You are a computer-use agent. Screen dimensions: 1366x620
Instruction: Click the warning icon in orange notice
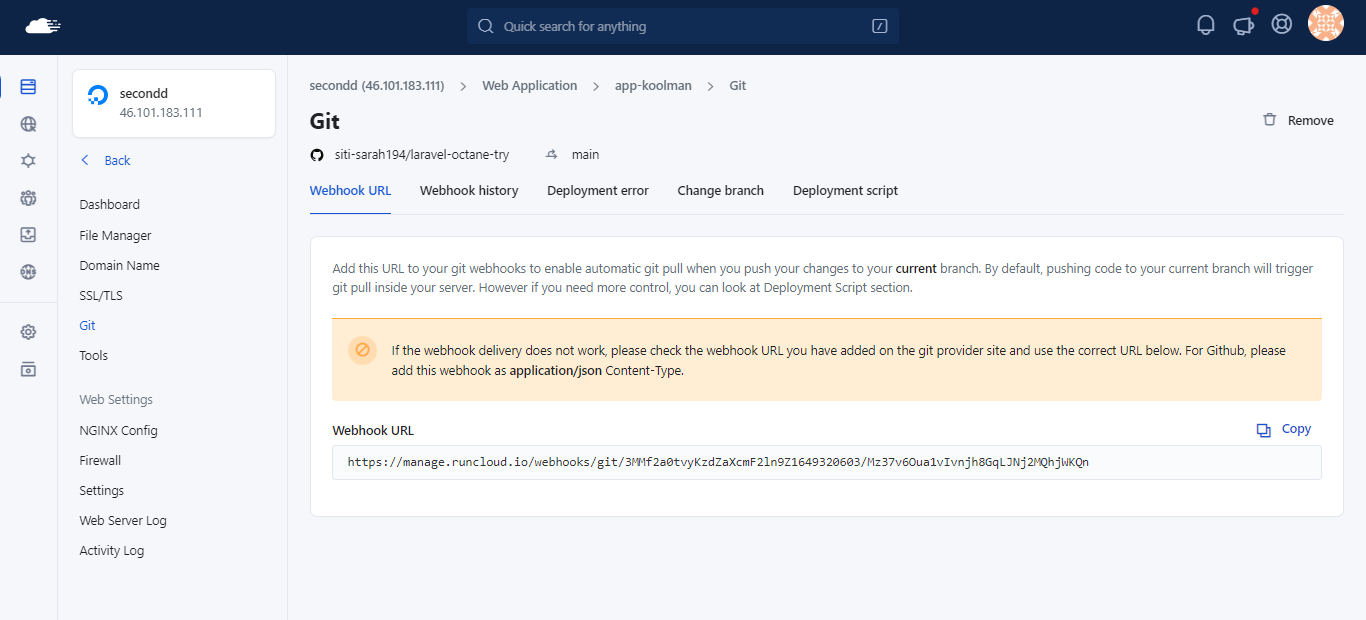pyautogui.click(x=362, y=350)
